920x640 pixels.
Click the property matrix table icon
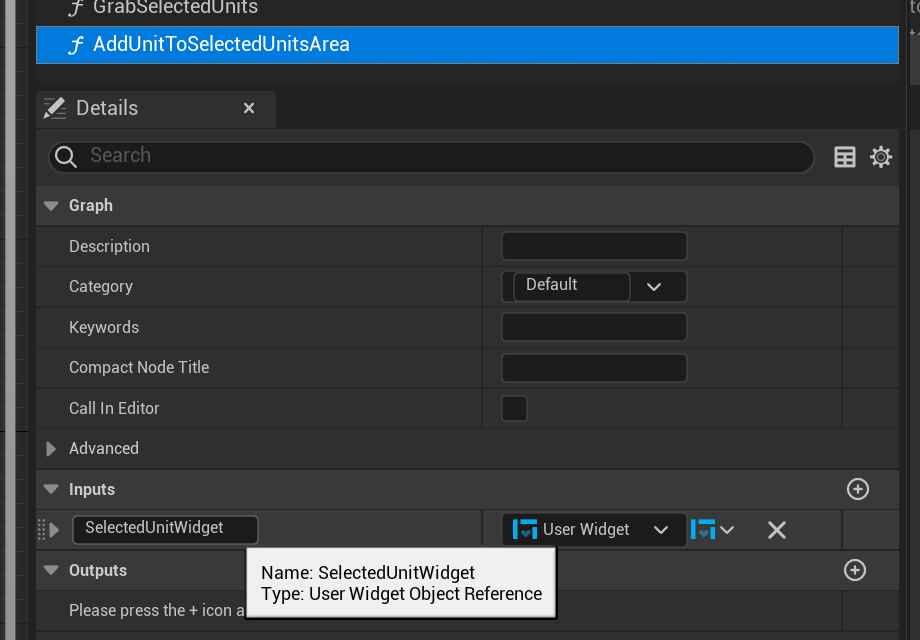point(845,157)
